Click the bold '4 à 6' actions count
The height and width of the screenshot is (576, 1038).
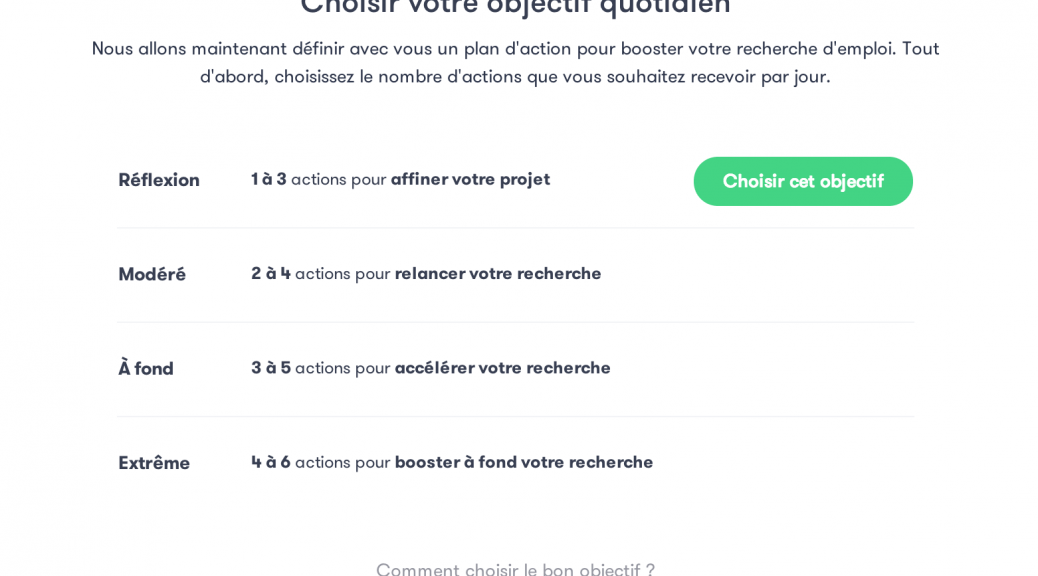tap(270, 461)
